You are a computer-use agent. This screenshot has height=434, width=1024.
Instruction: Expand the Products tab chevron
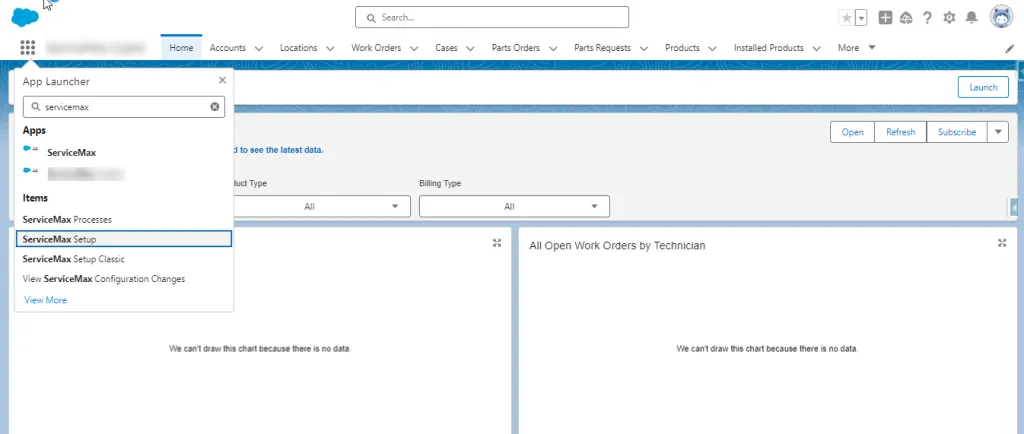[712, 48]
